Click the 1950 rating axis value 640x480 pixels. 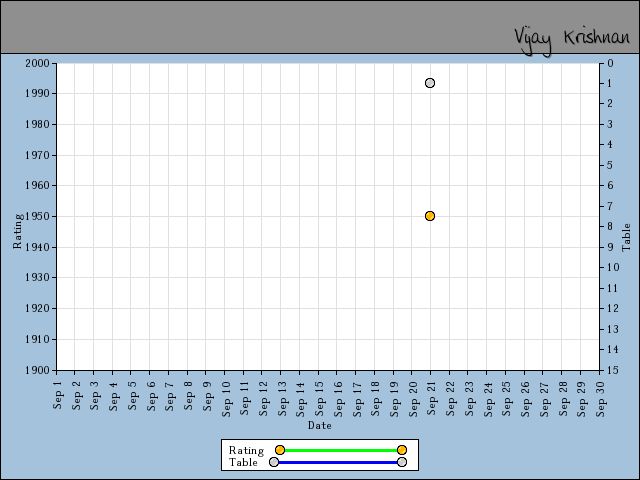coord(37,216)
